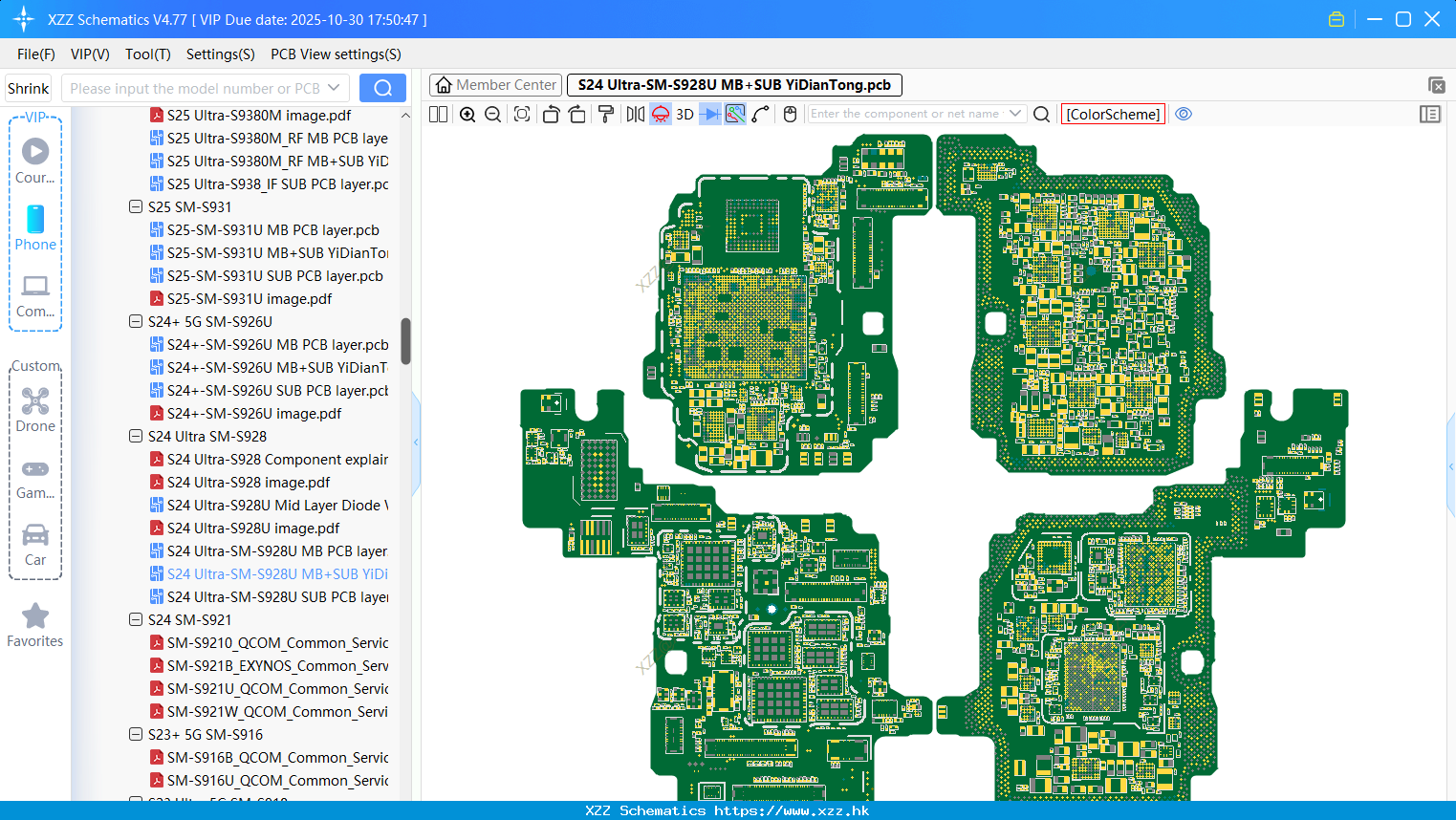1456x820 pixels.
Task: Select the S24 Ultra-SM-S928U MB+SUB YiDianTong.pcb tab
Action: click(734, 85)
